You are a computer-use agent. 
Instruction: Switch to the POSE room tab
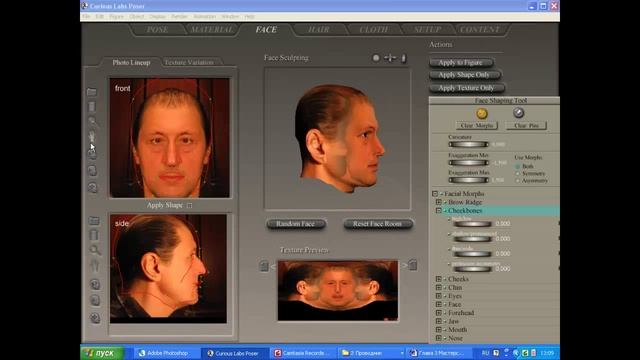click(x=157, y=30)
